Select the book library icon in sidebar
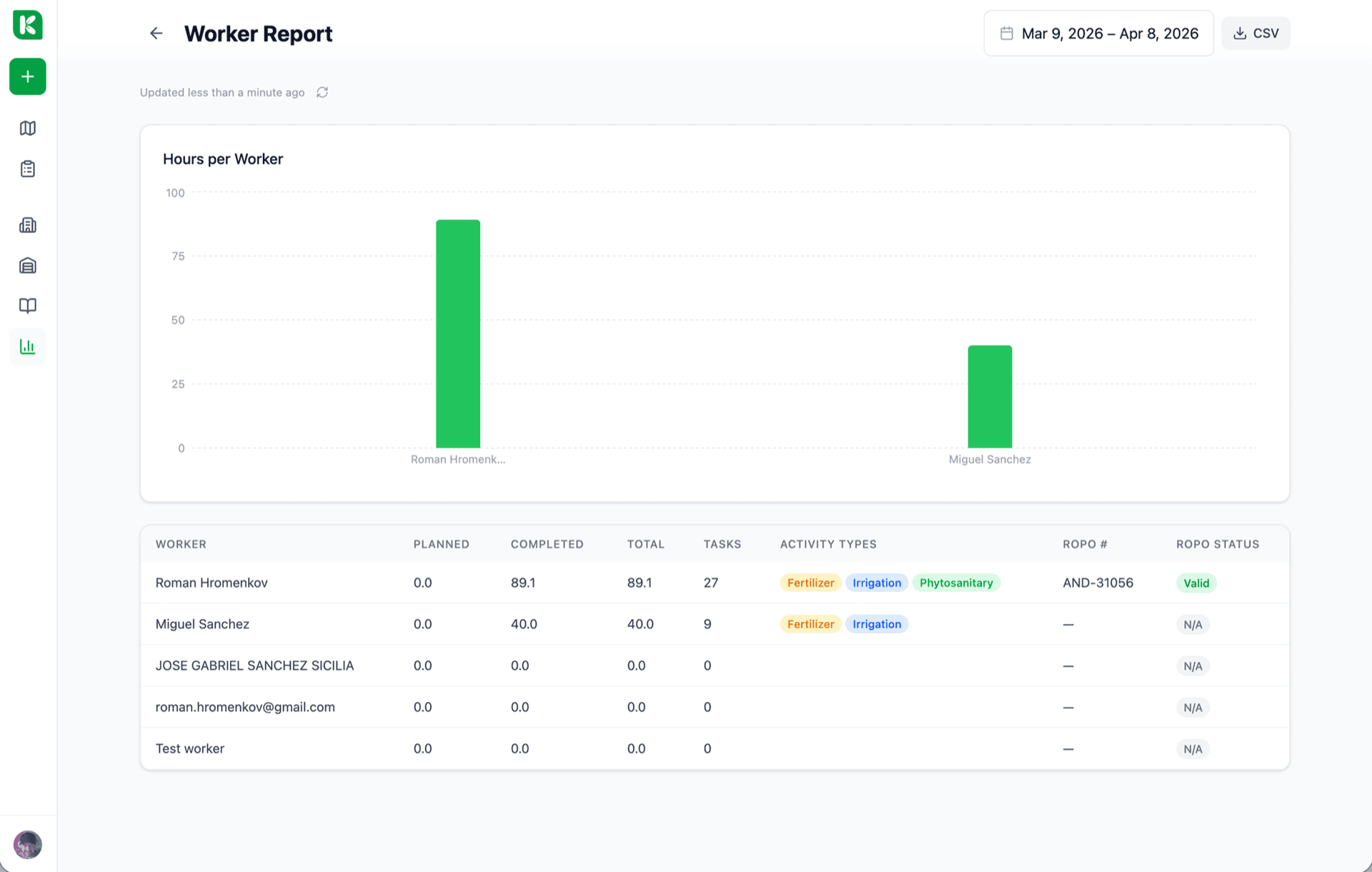Viewport: 1372px width, 872px height. (x=27, y=306)
